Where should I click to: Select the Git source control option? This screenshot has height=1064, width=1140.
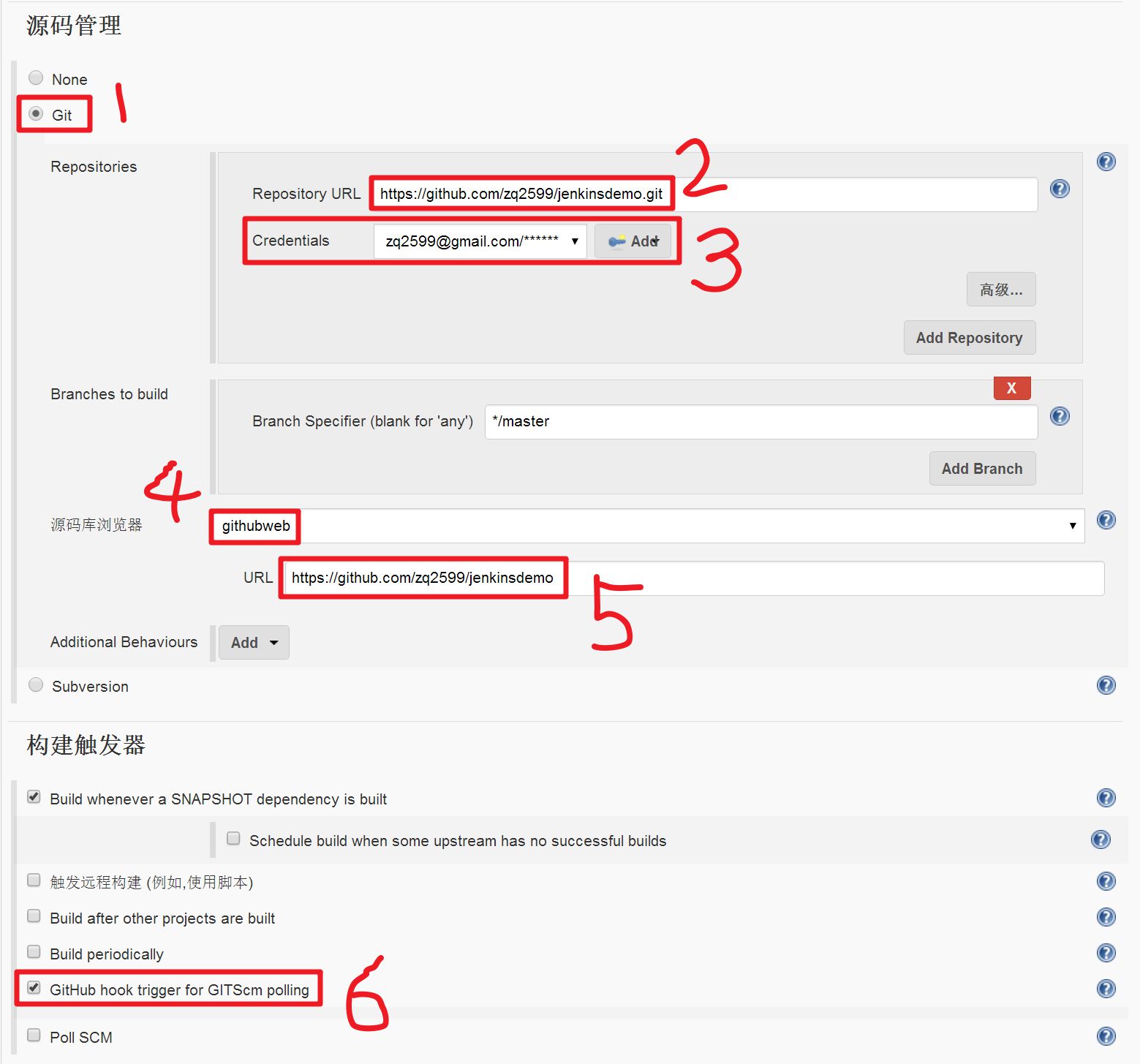(x=36, y=113)
